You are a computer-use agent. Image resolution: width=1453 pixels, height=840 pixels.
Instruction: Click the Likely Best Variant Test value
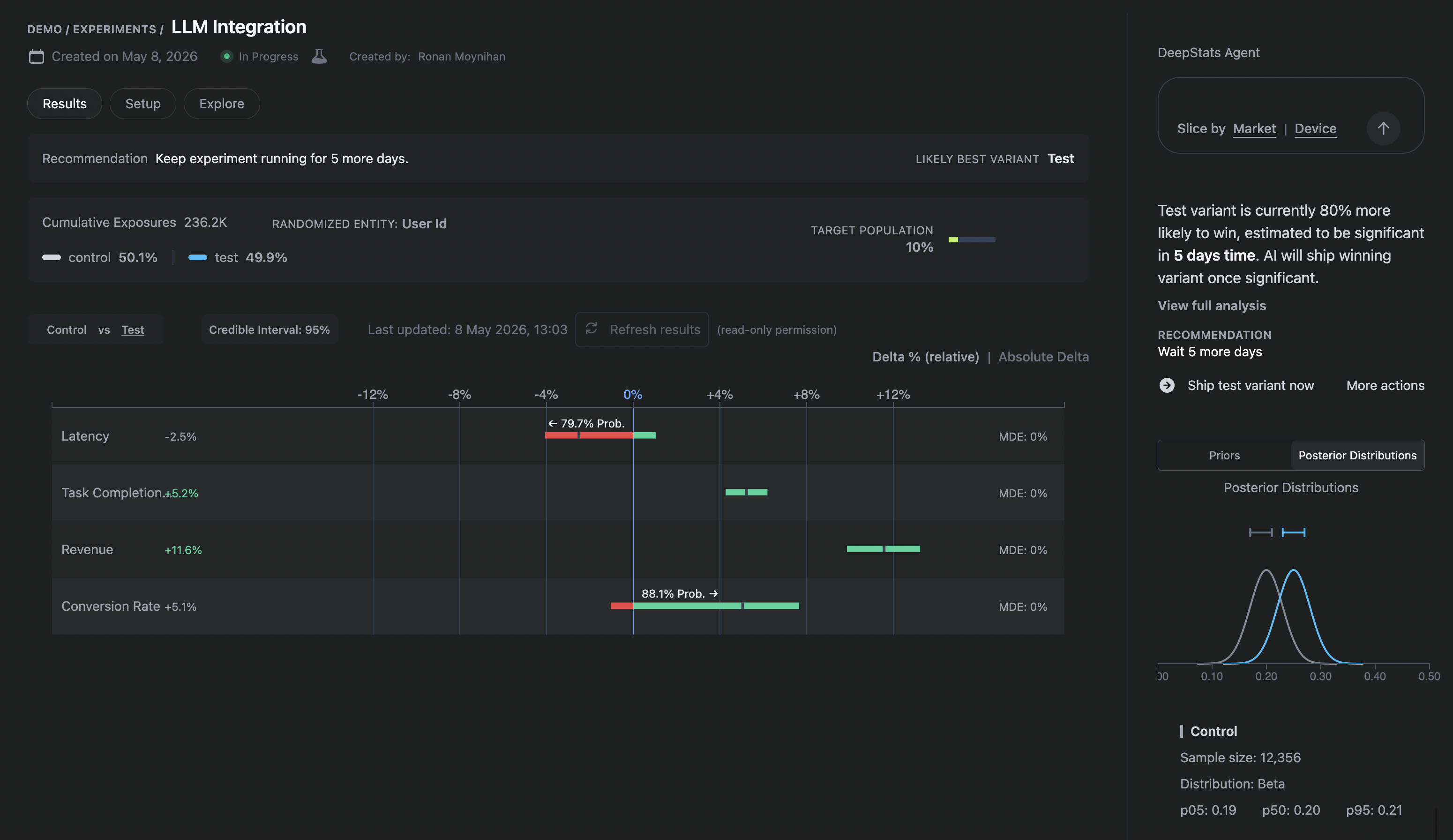(1060, 158)
